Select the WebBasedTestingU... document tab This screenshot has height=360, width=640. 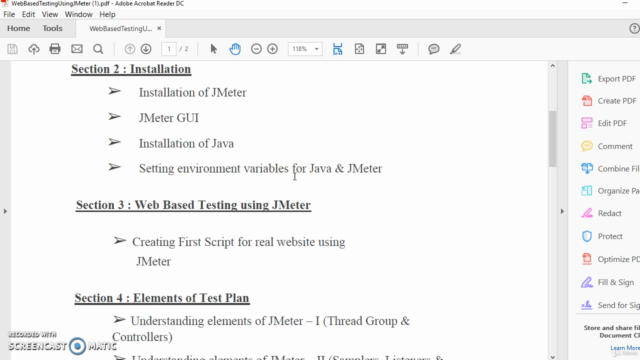point(120,29)
